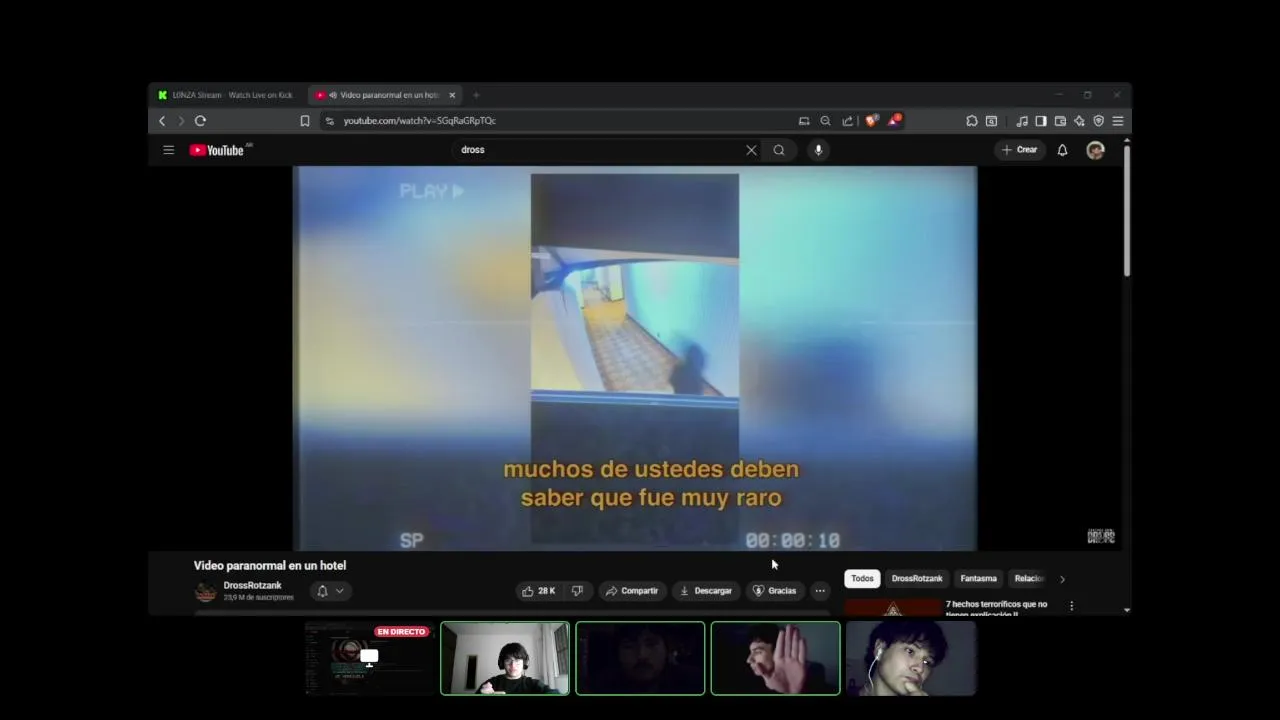Open the subscription notification bell dropdown
This screenshot has height=720, width=1280.
click(x=330, y=591)
